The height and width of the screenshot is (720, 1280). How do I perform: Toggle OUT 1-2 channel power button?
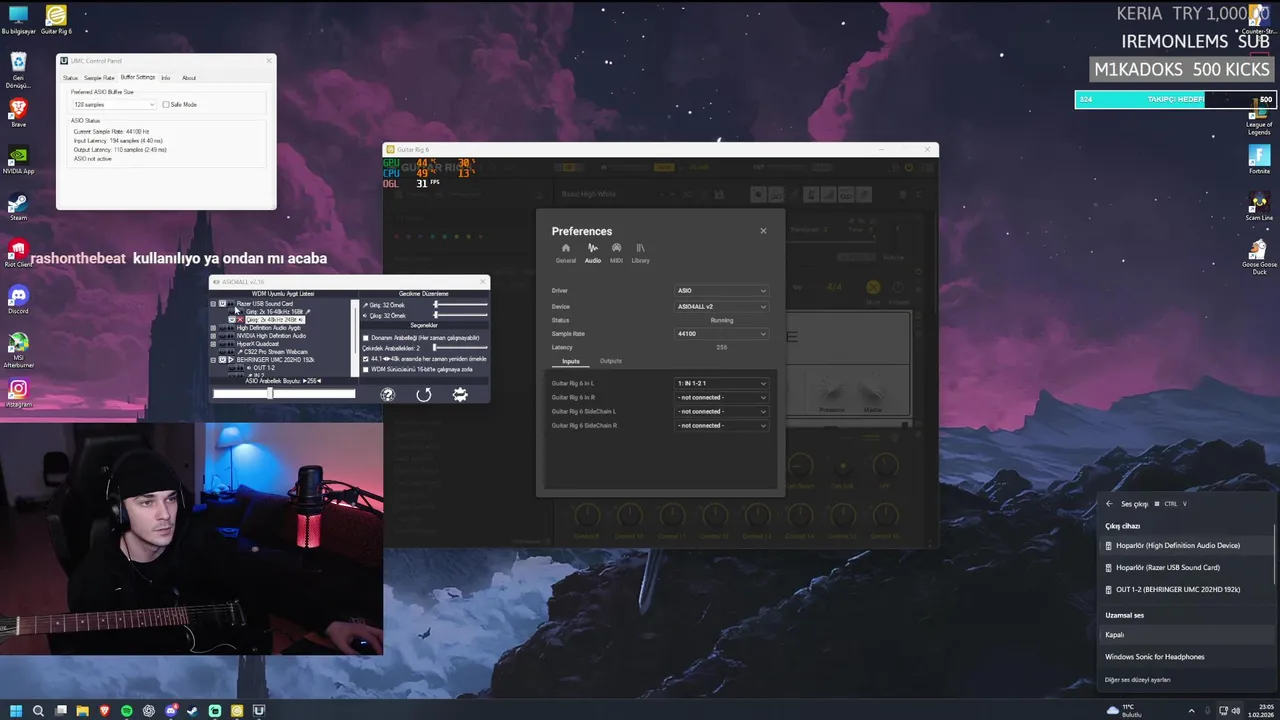(x=232, y=368)
